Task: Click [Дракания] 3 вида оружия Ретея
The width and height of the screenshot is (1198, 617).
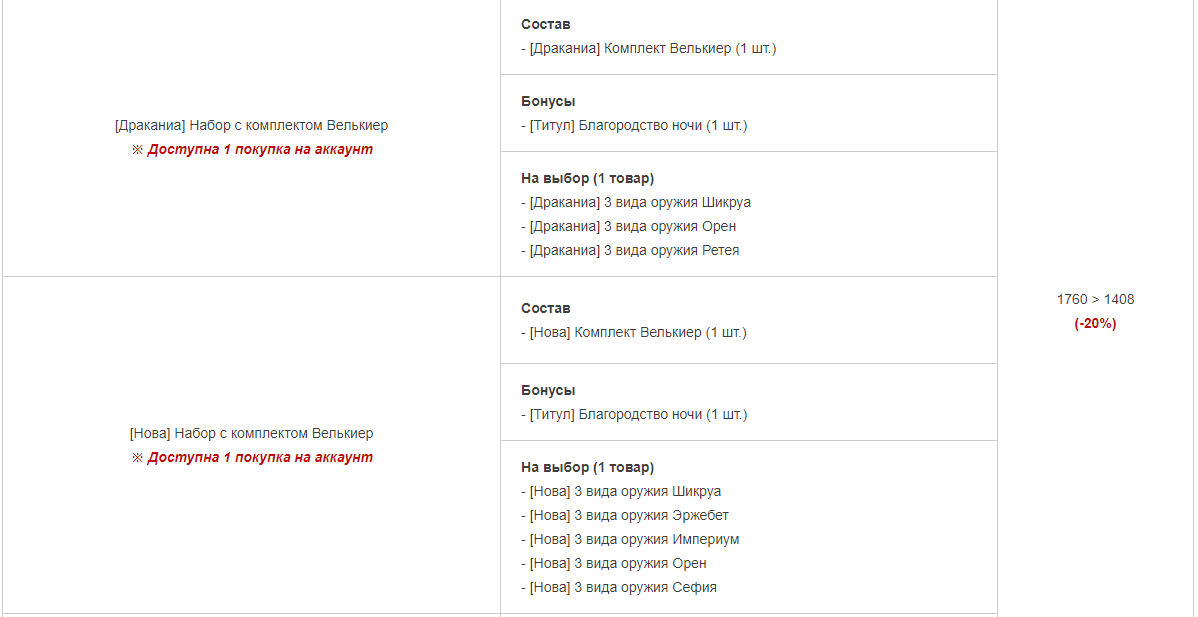Action: coord(630,250)
